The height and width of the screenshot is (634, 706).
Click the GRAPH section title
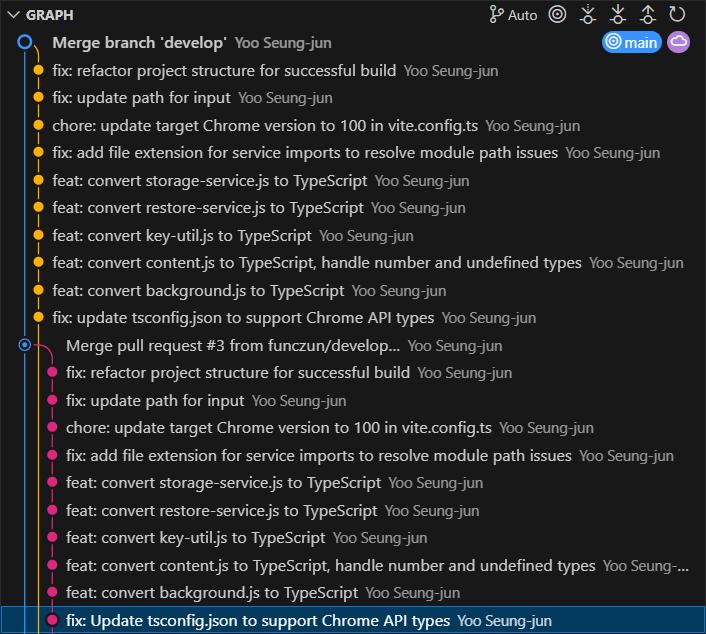pos(50,15)
